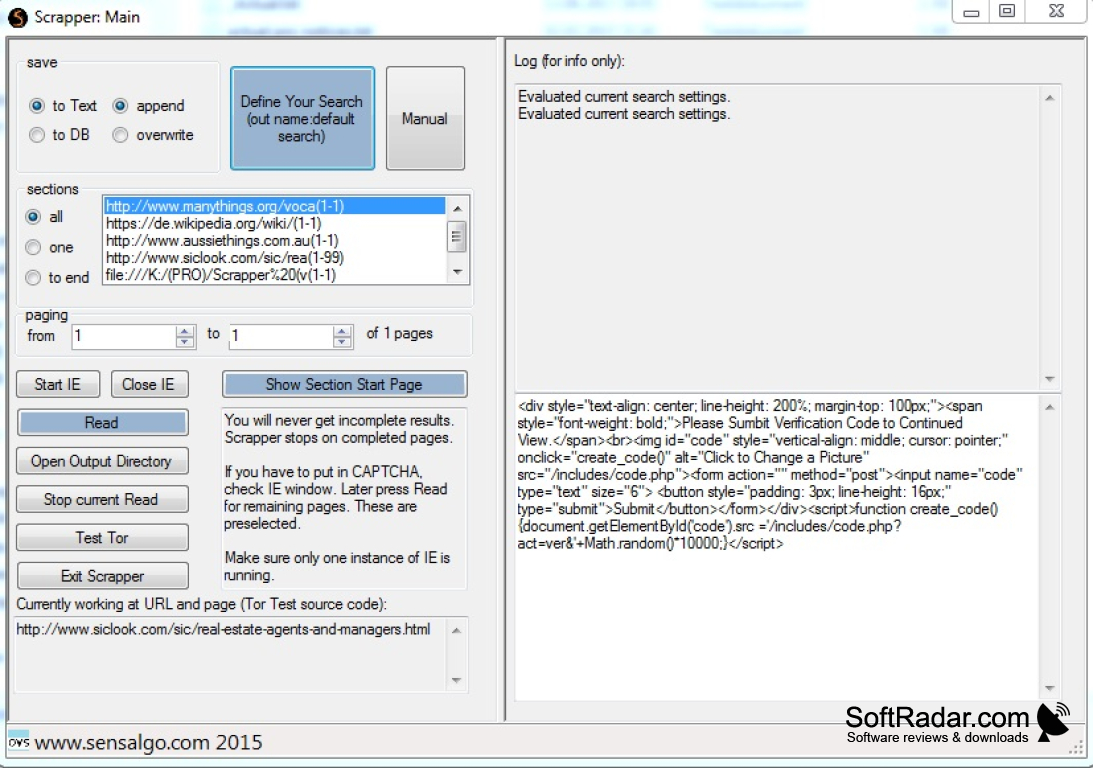Click the Test Tor button
The width and height of the screenshot is (1093, 768).
coord(102,538)
